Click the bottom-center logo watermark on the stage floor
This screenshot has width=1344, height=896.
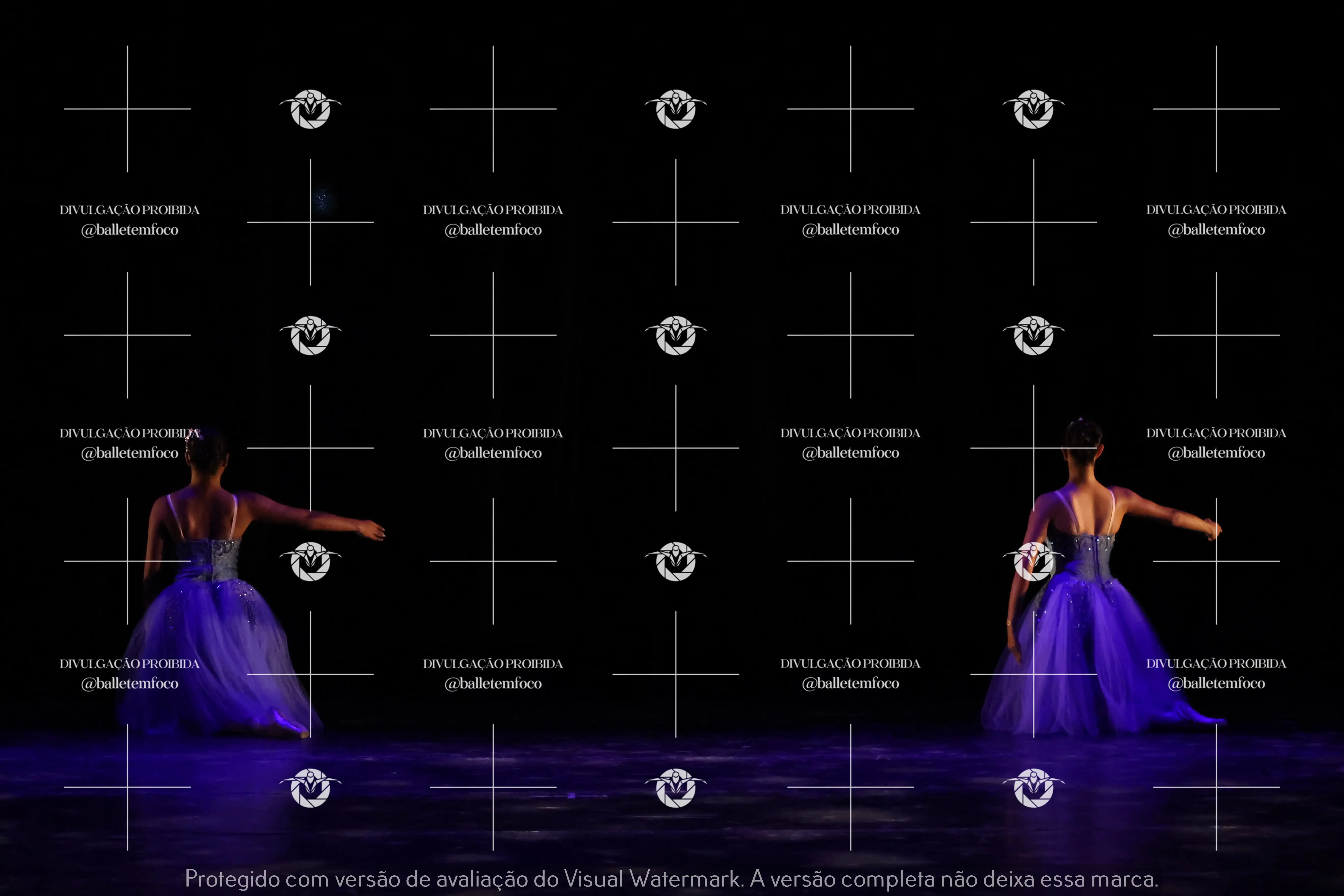click(675, 787)
